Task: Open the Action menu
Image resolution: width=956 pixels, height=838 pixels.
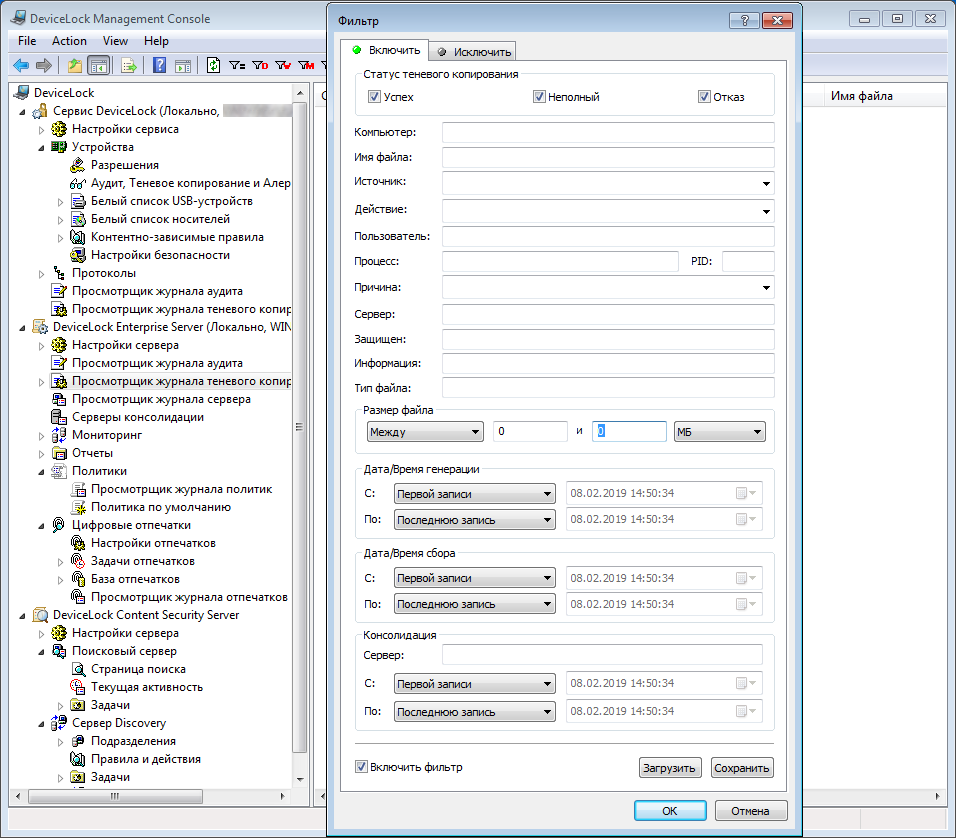Action: [x=69, y=41]
